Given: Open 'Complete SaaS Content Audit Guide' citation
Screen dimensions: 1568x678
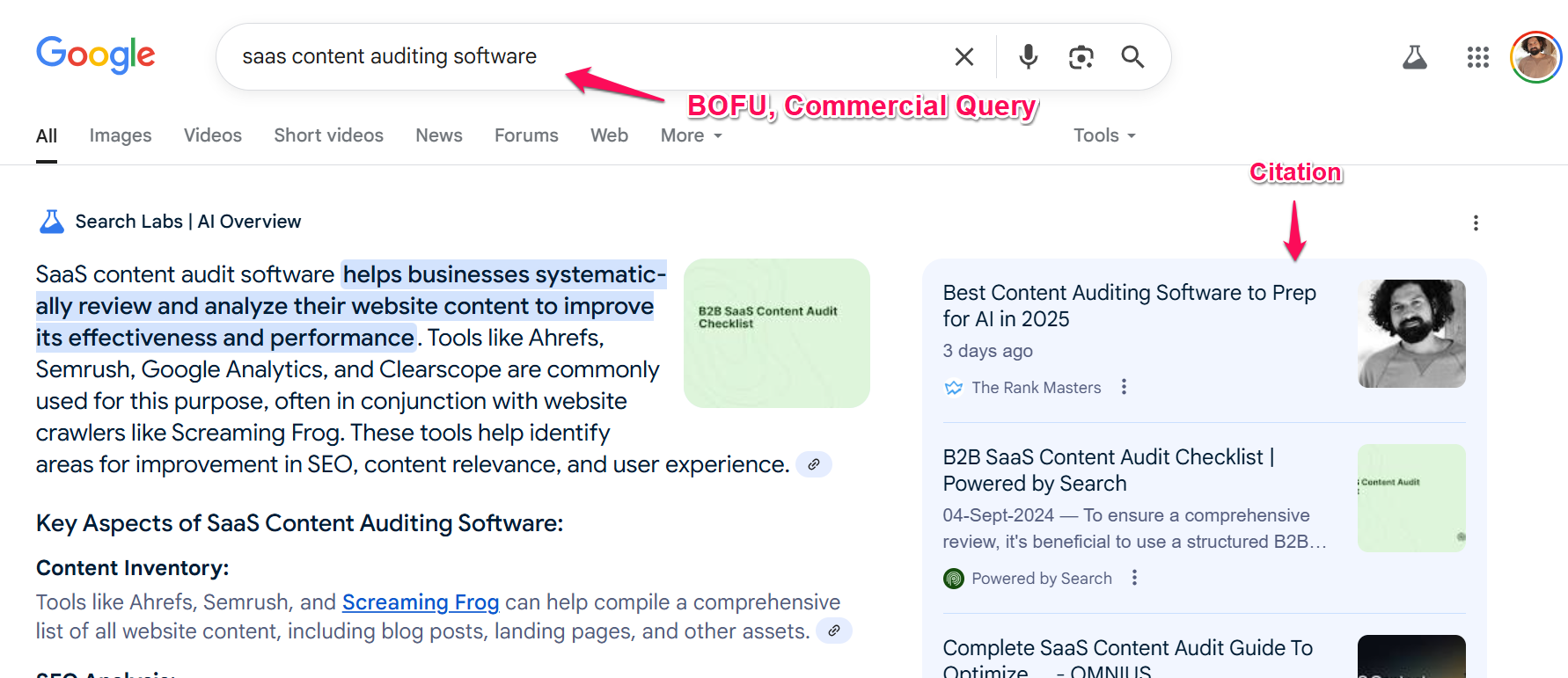Looking at the screenshot, I should (x=1128, y=660).
